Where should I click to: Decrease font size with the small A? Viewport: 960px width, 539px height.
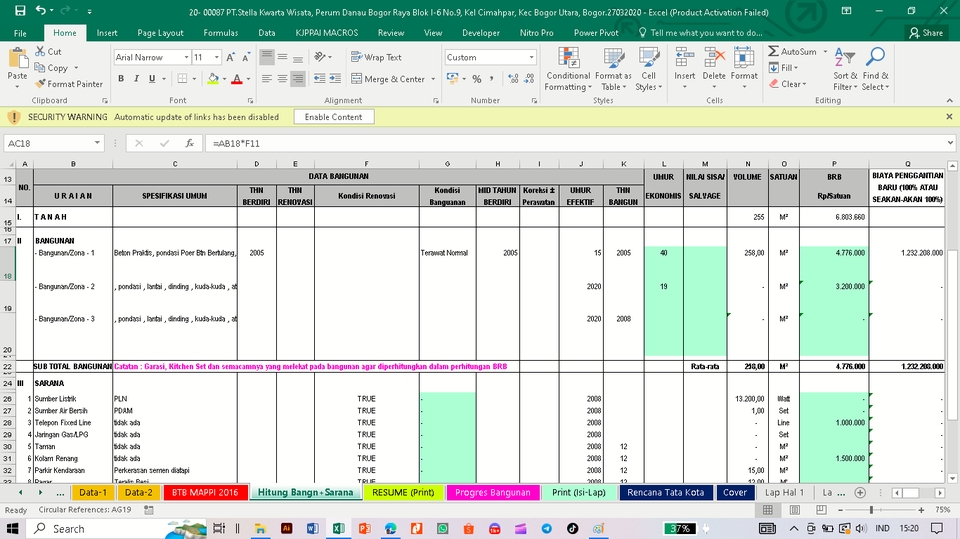[x=246, y=57]
